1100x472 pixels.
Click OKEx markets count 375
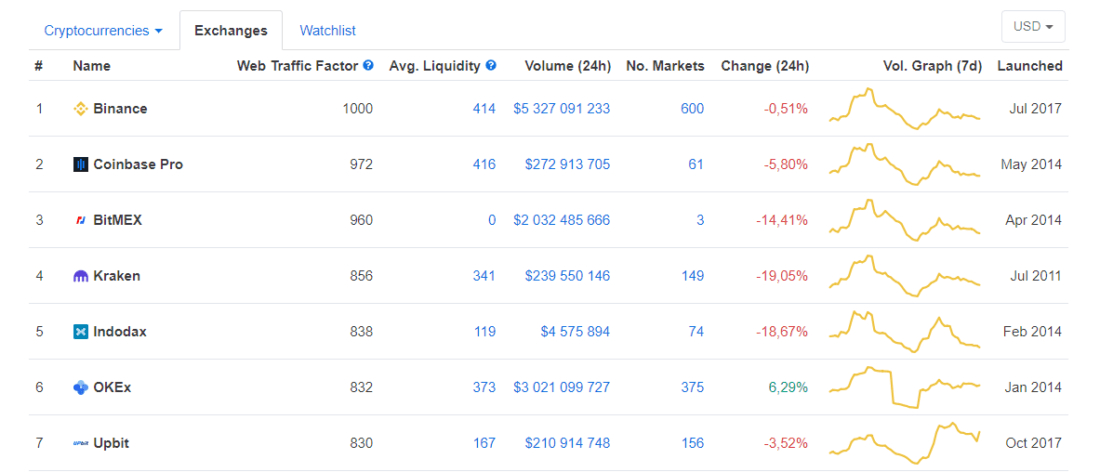(692, 387)
